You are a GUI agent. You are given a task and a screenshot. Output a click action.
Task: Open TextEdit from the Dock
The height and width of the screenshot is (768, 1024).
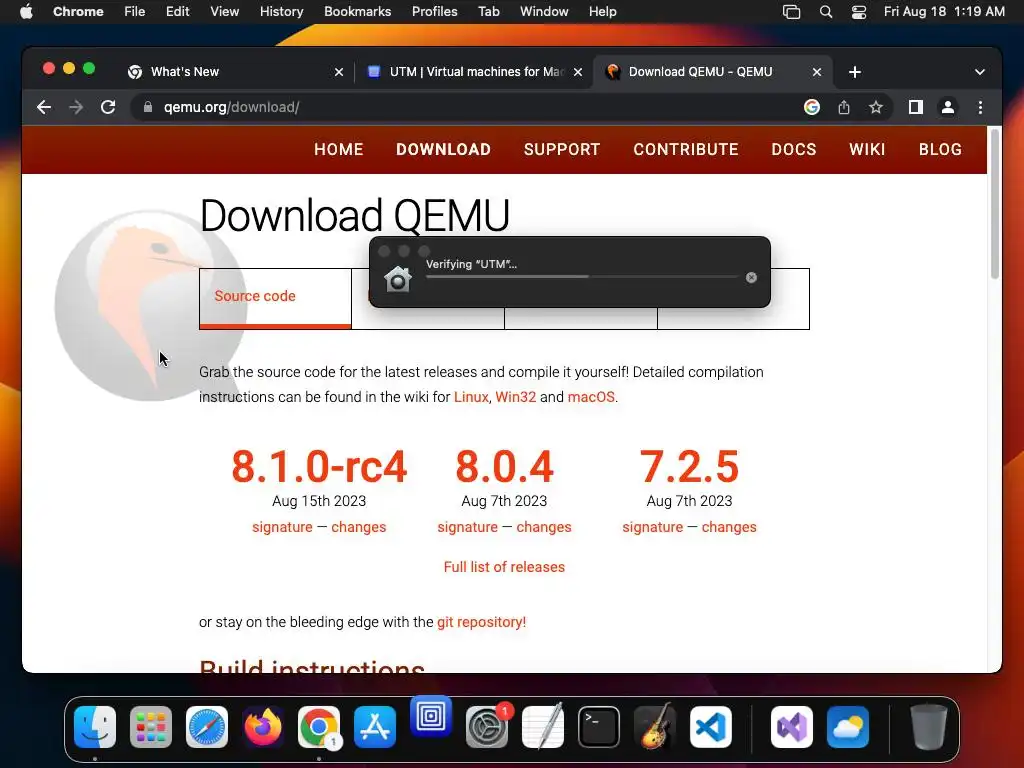click(x=543, y=727)
